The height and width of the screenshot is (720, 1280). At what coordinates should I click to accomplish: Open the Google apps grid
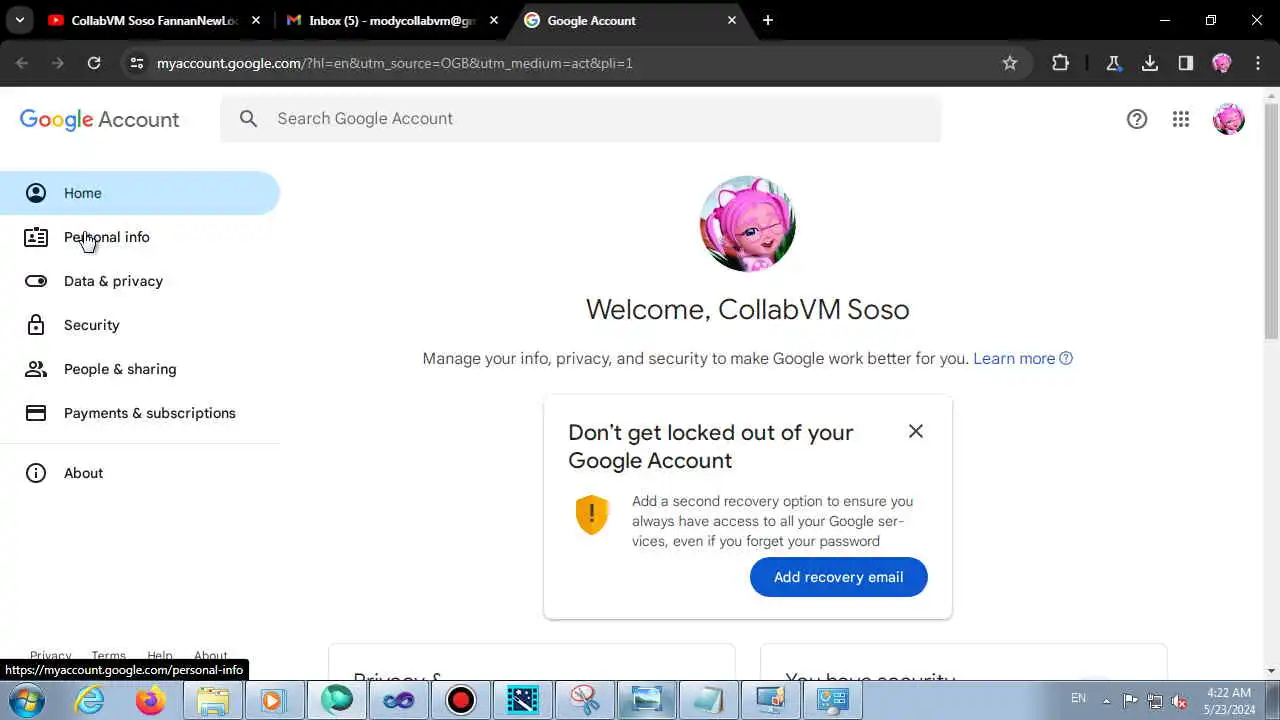click(1181, 119)
